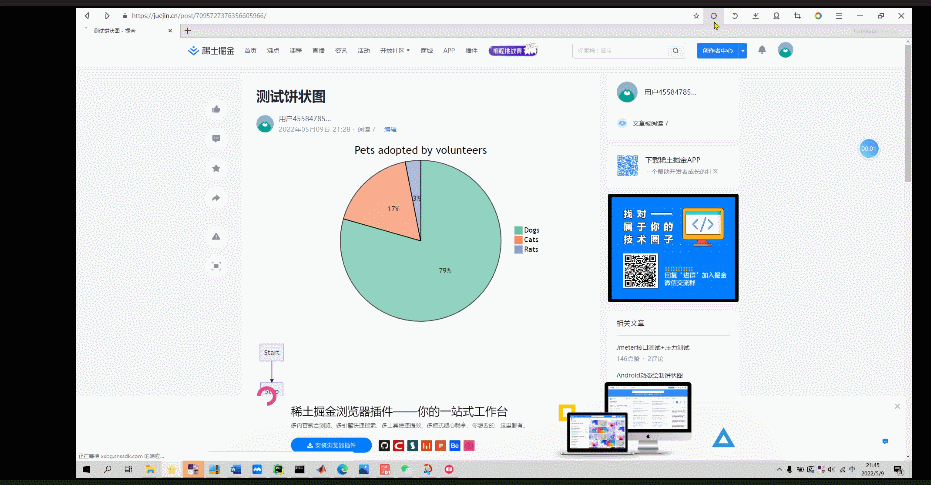Close the browser plugin promotion banner

click(x=897, y=407)
